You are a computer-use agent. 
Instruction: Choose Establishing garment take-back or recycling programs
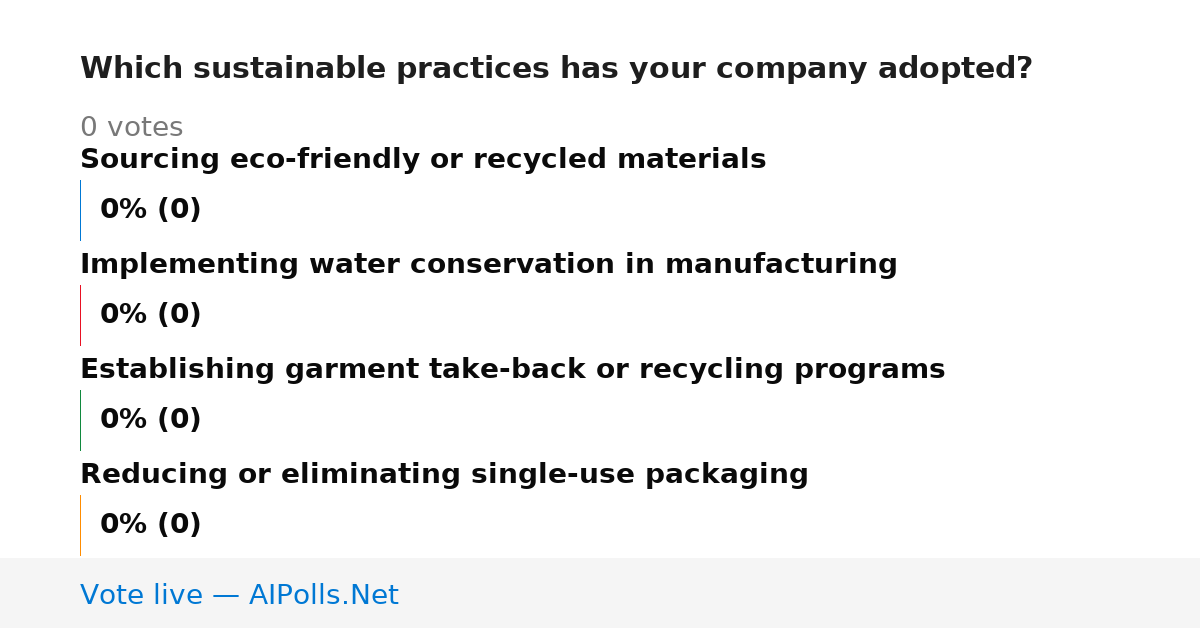pos(512,370)
